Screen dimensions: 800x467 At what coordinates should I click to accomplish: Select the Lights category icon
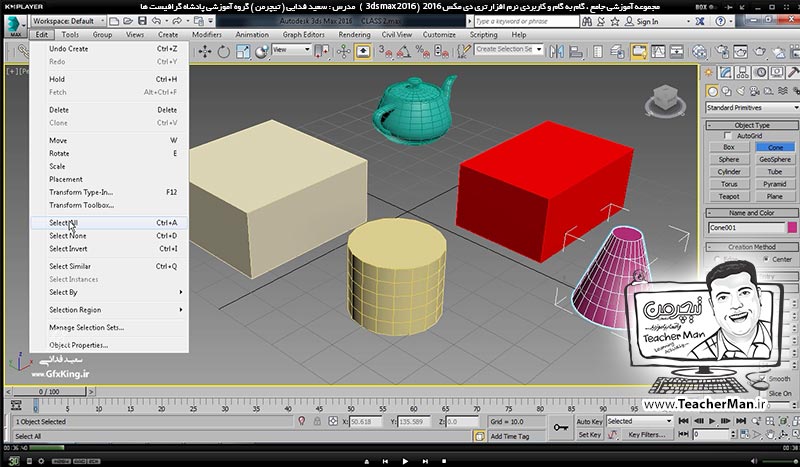coord(740,91)
